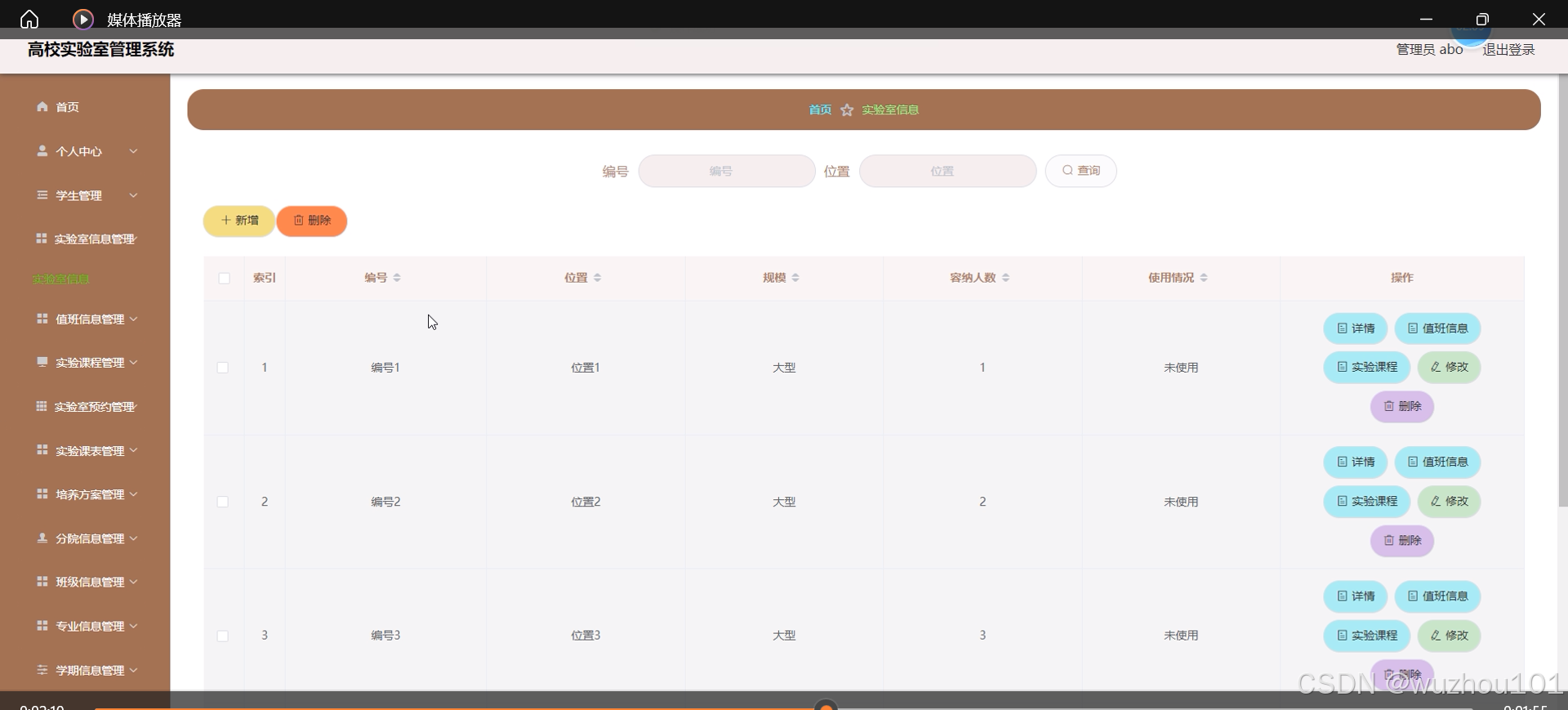The height and width of the screenshot is (710, 1568).
Task: Click the media player play logo icon
Action: tap(82, 19)
